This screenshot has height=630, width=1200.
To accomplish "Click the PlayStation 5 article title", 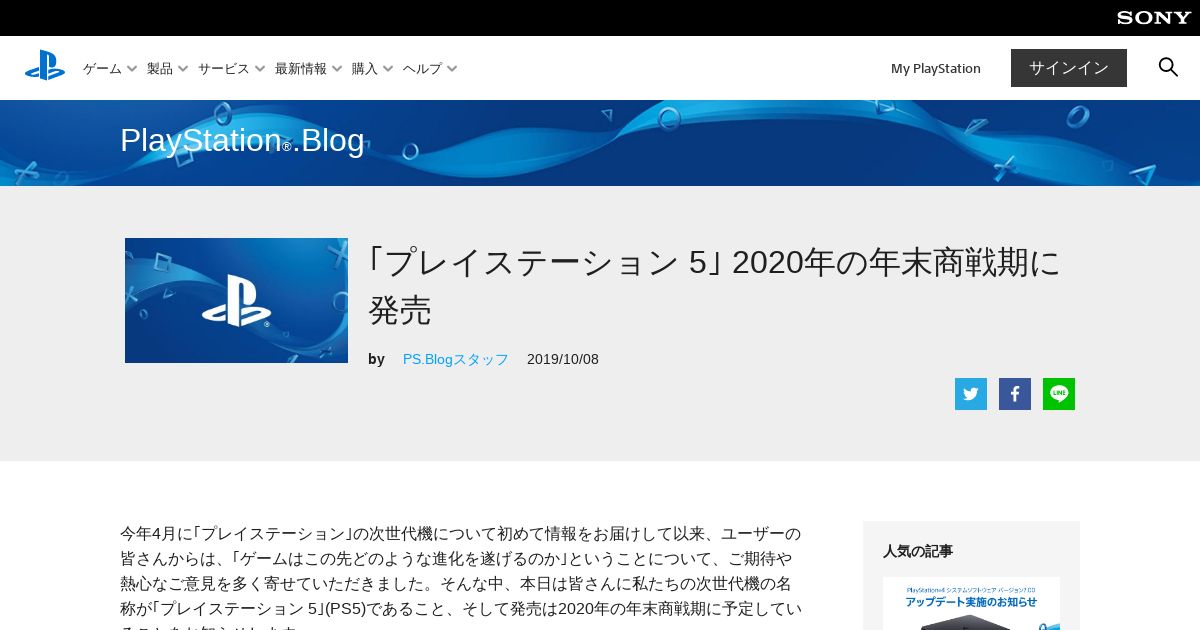I will (x=714, y=286).
